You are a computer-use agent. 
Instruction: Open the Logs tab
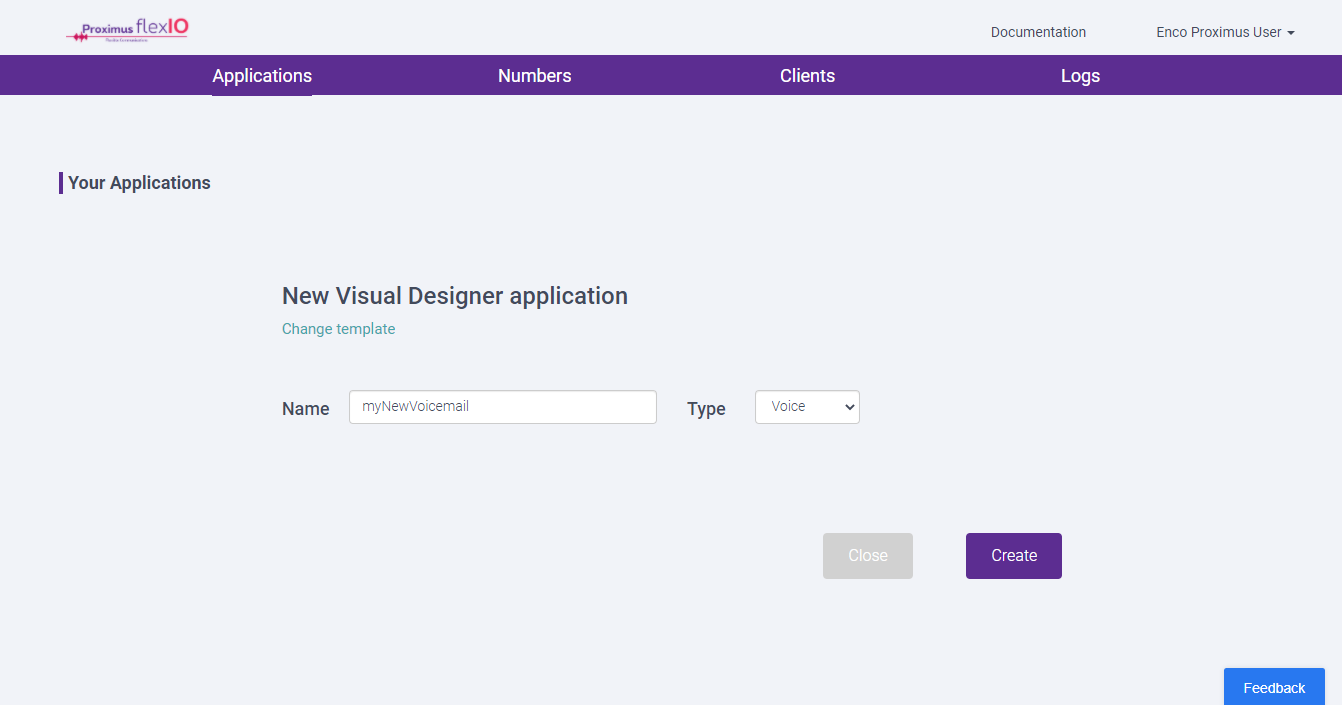(x=1080, y=75)
